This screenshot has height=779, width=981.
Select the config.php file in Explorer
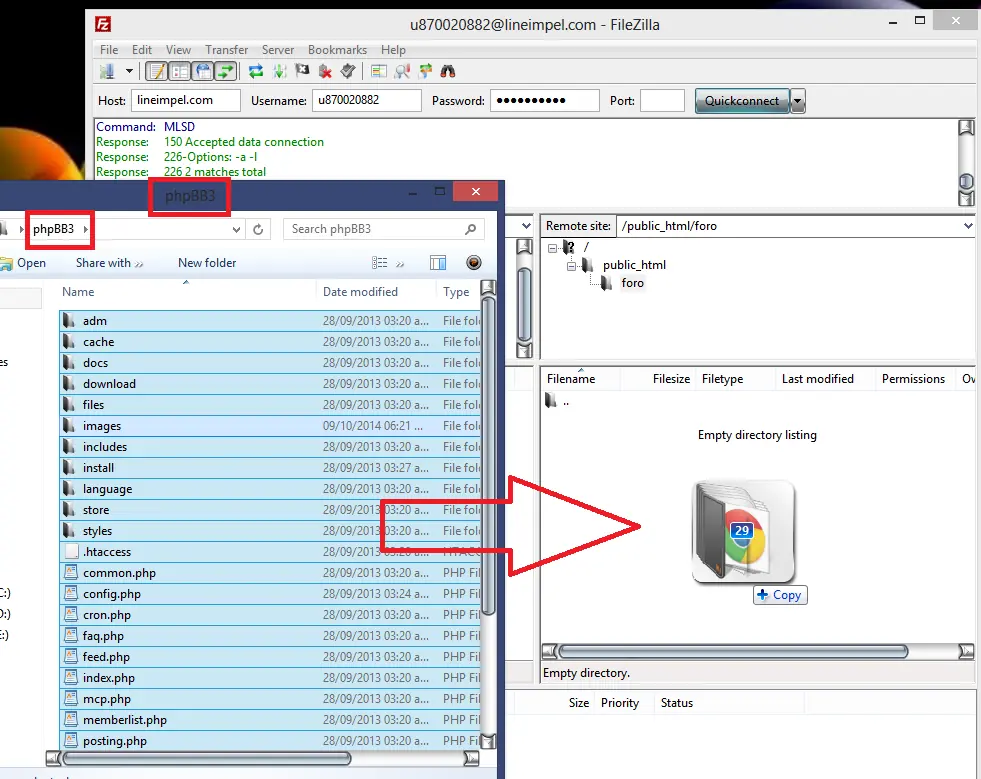tap(270, 594)
